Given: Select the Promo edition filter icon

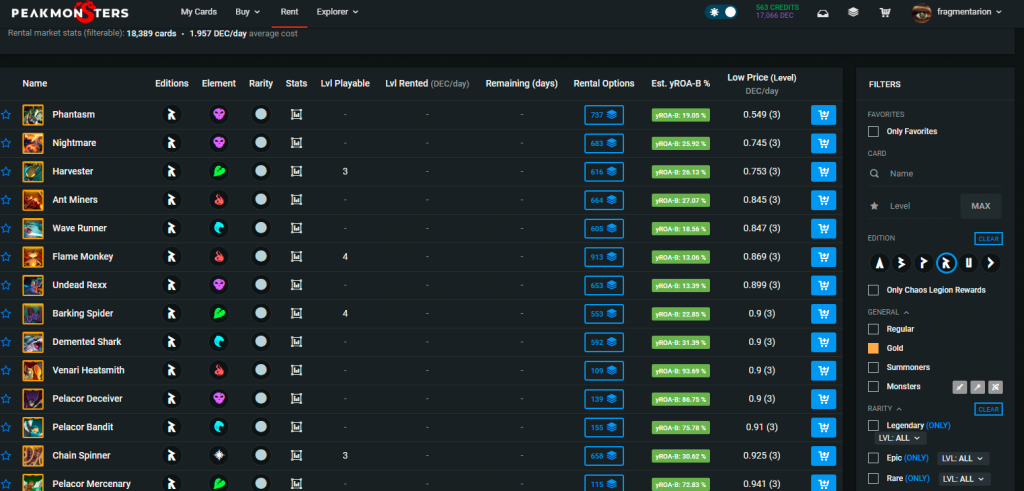Looking at the screenshot, I should (924, 263).
